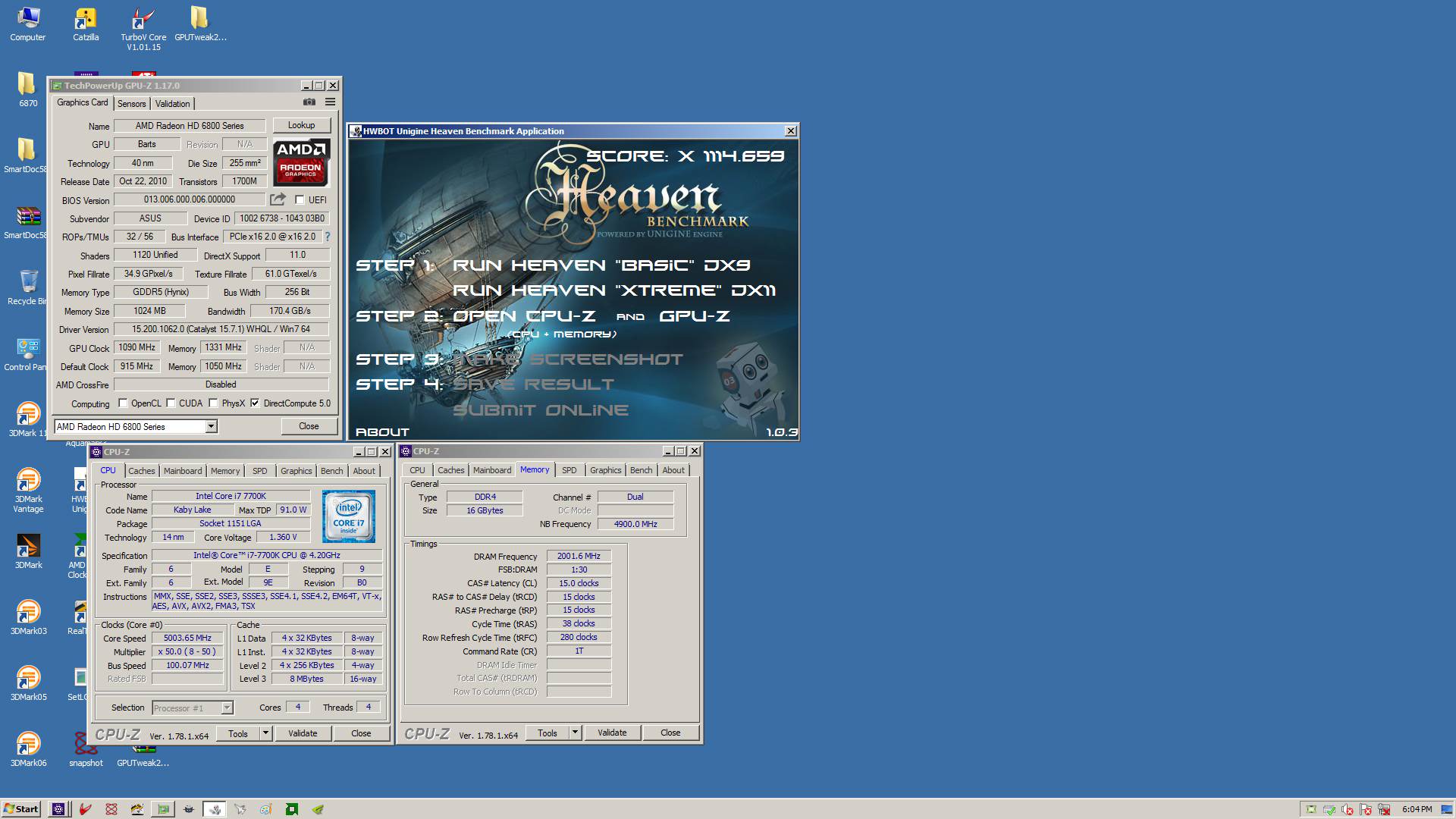The height and width of the screenshot is (819, 1456).
Task: Open the 6870 folder on the desktop
Action: 28,89
